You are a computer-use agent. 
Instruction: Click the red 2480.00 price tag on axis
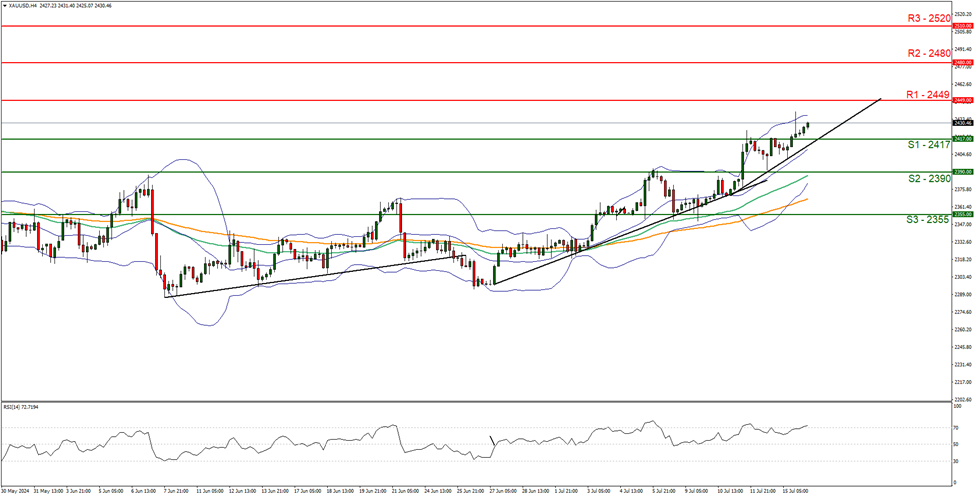point(962,62)
